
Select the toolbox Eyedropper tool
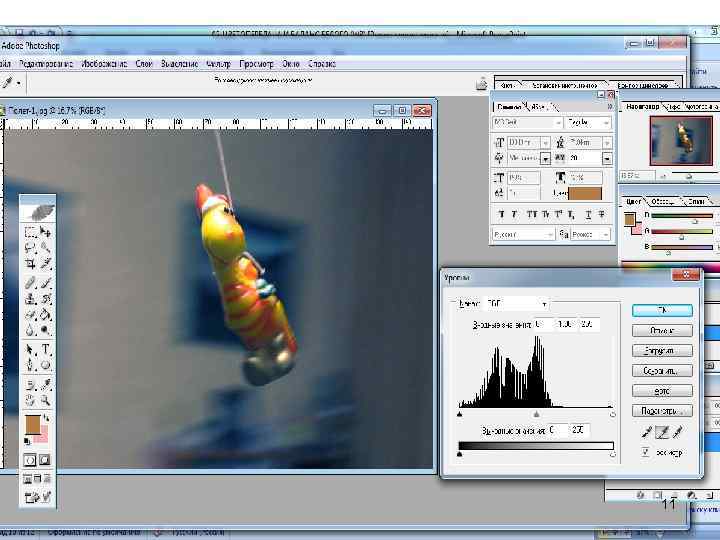pos(45,385)
